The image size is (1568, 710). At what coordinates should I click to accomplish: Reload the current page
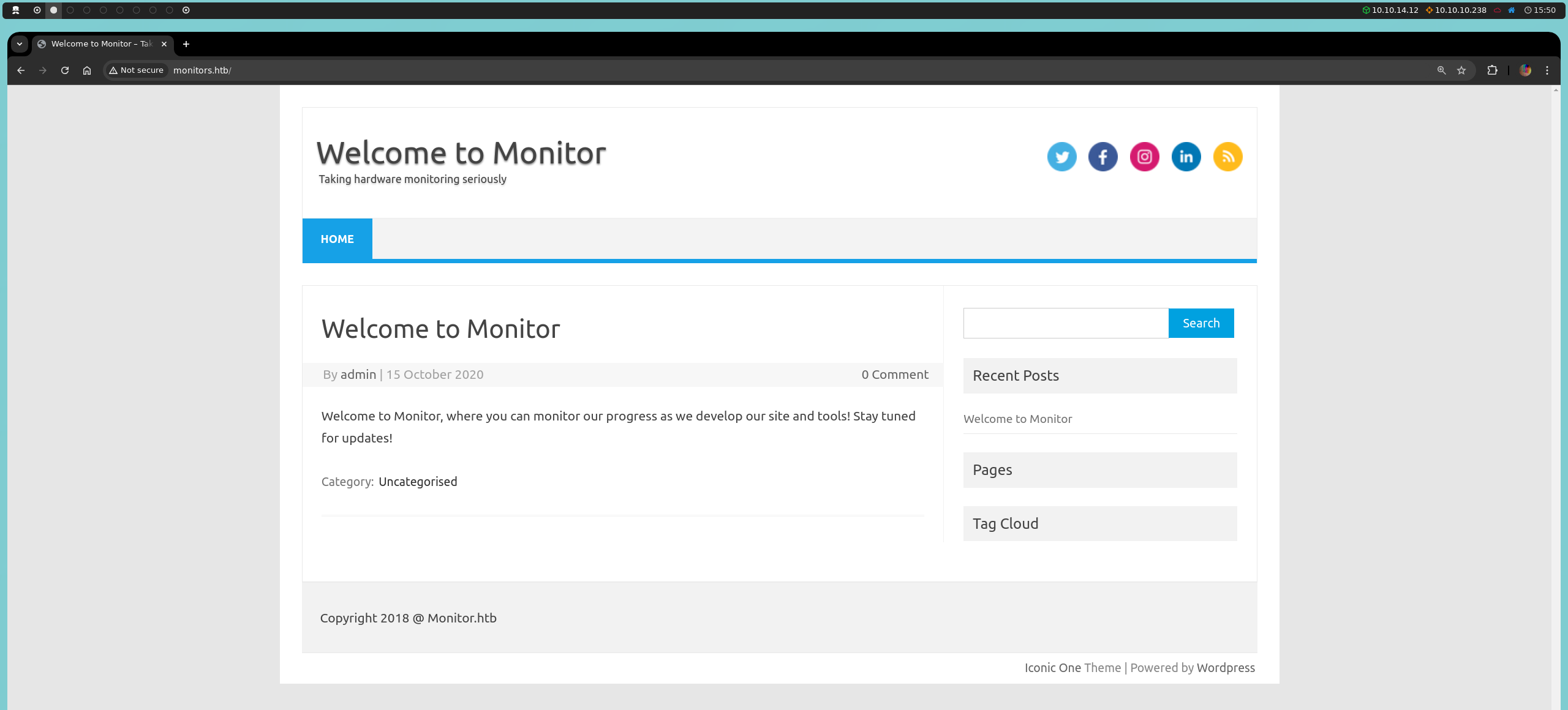click(x=65, y=70)
